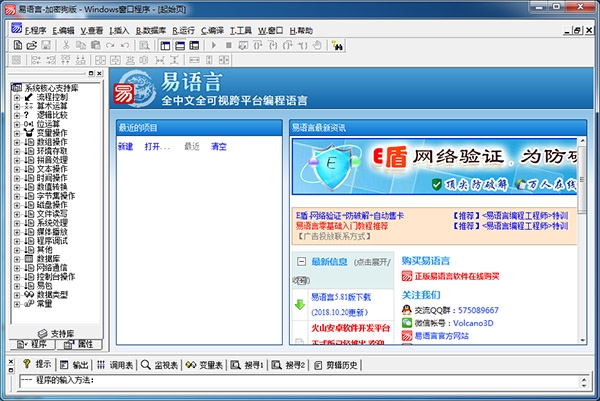Viewport: 600px width, 401px height.
Task: Open the 正版易语言软件在线购买 link
Action: [457, 276]
